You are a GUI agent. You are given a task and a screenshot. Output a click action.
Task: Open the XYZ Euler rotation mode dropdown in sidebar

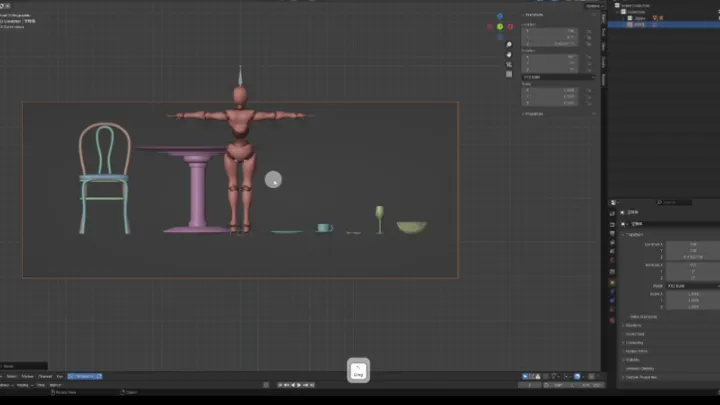click(x=558, y=77)
